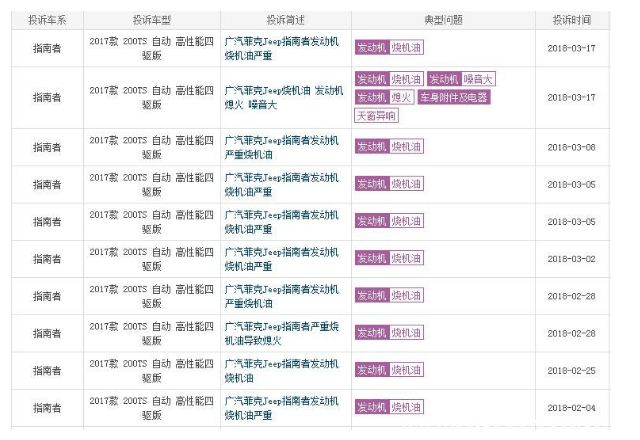The image size is (640, 440).
Task: Click the 投诉简述 column header
Action: coord(286,20)
